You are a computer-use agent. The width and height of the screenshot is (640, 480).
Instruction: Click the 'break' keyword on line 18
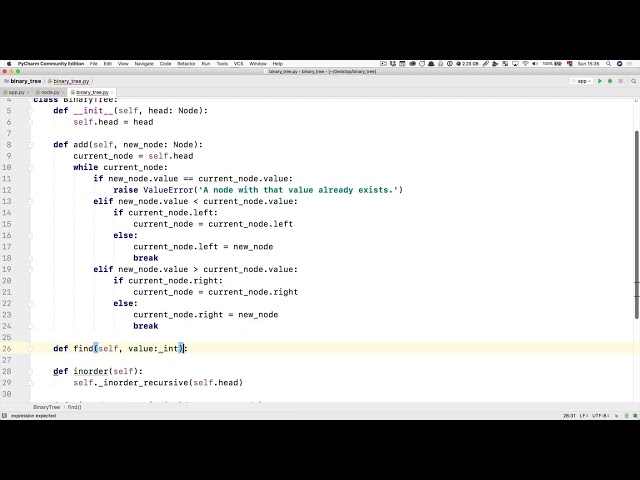pyautogui.click(x=146, y=258)
